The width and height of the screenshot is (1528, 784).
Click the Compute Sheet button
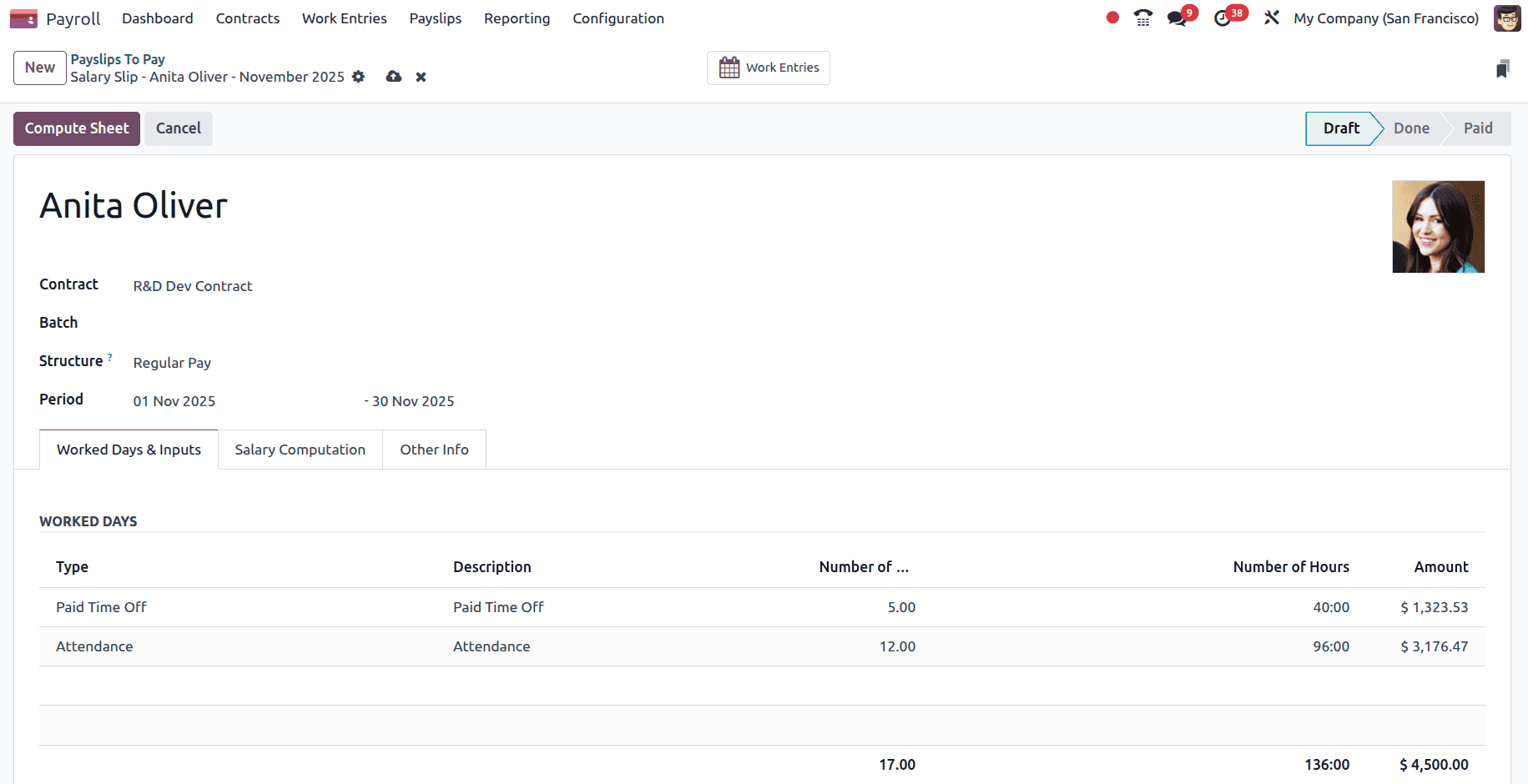click(x=76, y=128)
